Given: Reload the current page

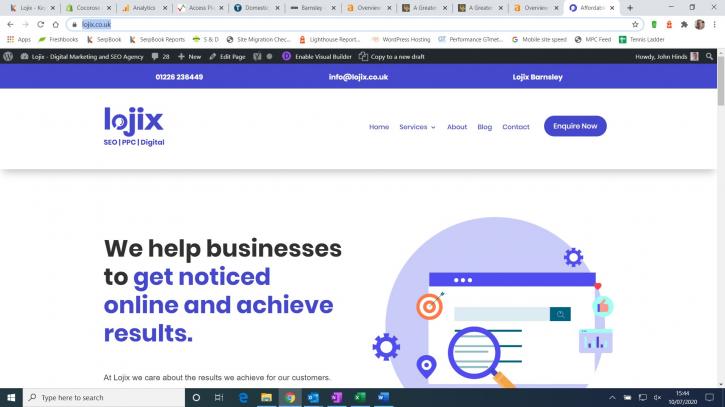Looking at the screenshot, I should click(x=41, y=25).
